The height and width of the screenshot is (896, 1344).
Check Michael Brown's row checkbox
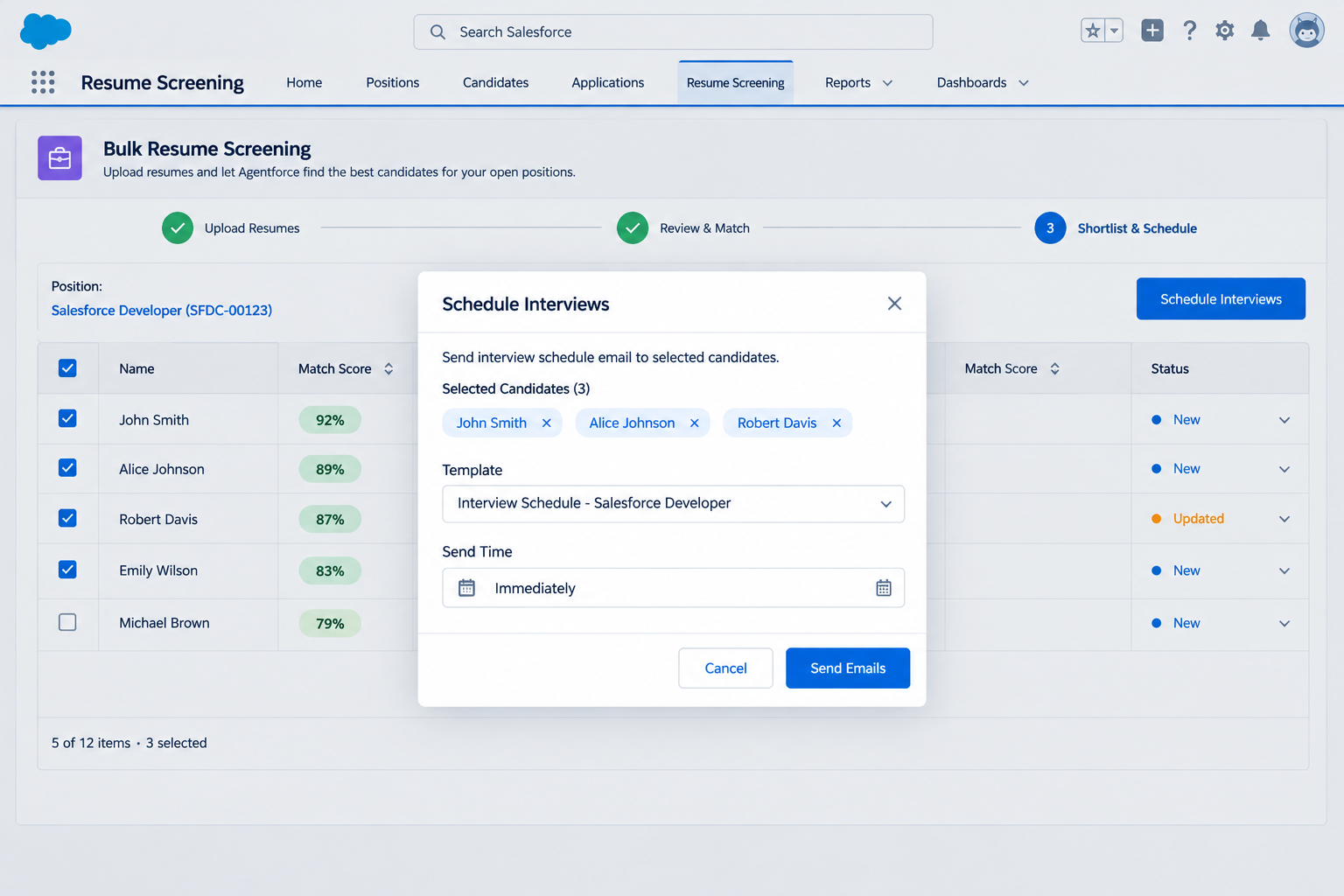[67, 622]
